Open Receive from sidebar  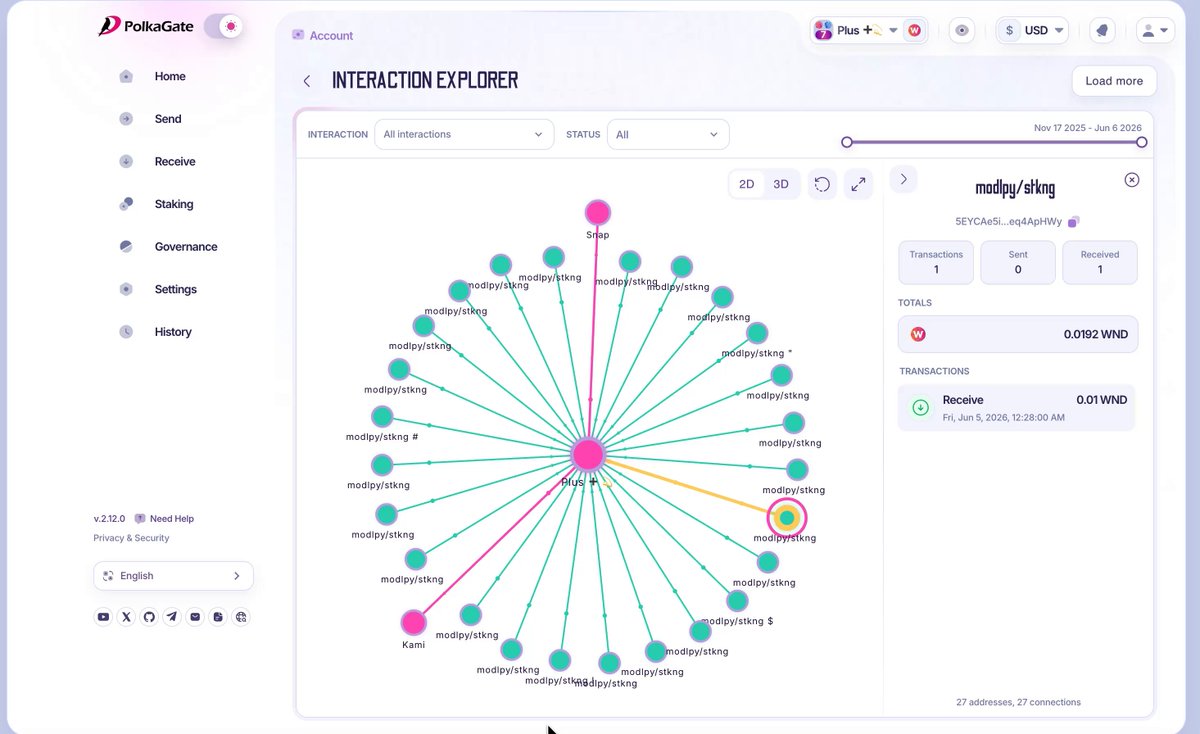174,161
